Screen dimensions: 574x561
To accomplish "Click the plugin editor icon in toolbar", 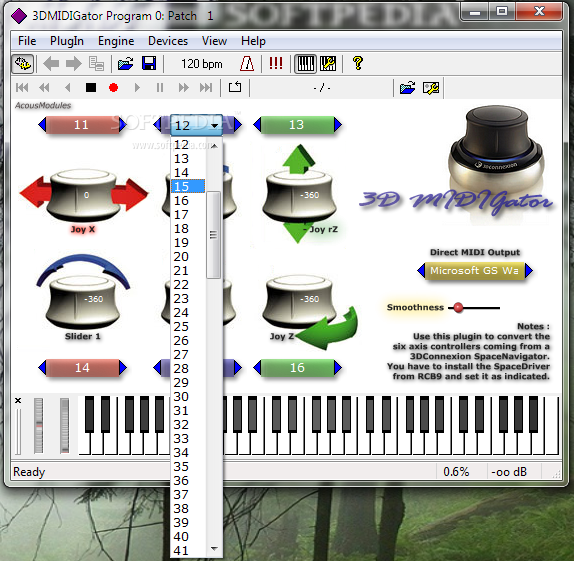I will 23,64.
